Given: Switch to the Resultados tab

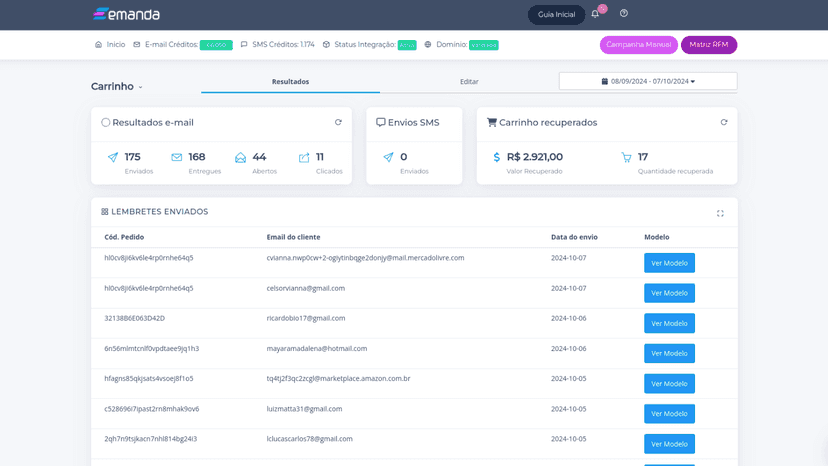Looking at the screenshot, I should pos(290,82).
